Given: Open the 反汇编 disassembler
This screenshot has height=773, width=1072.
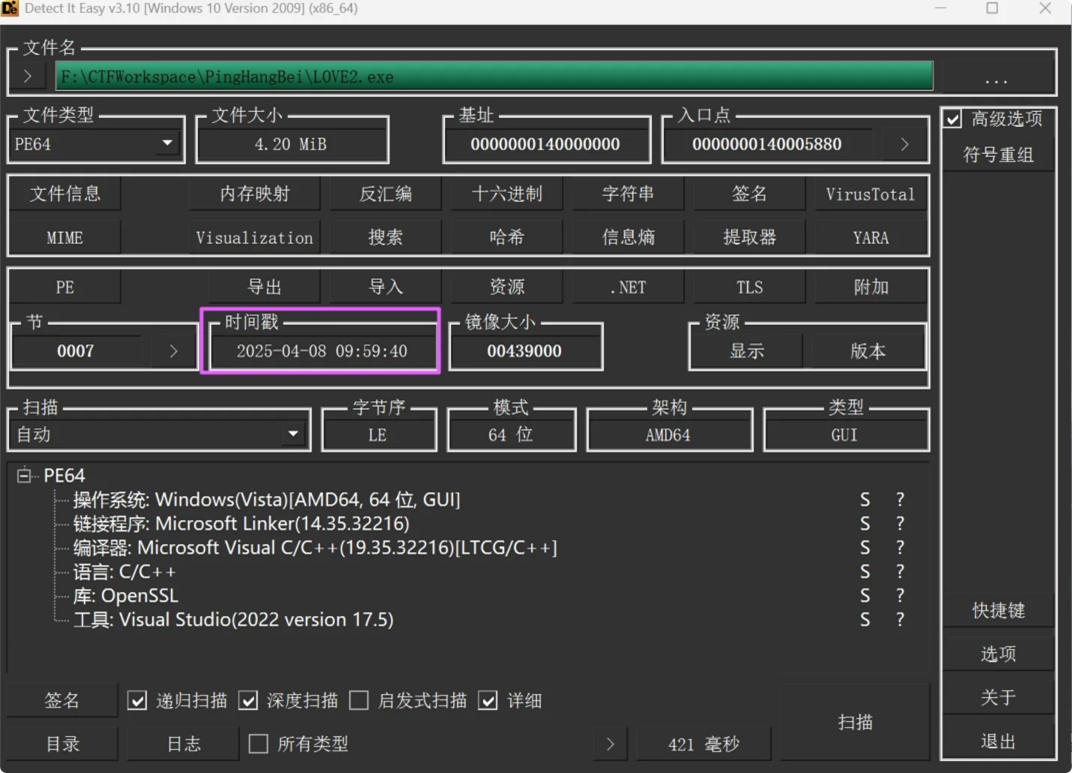Looking at the screenshot, I should tap(386, 194).
